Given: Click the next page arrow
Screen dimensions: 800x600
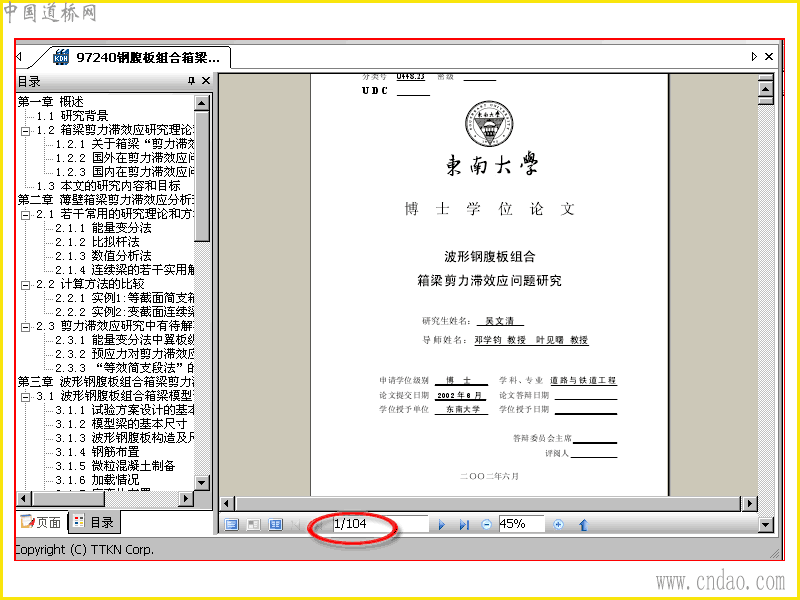Looking at the screenshot, I should pos(442,524).
